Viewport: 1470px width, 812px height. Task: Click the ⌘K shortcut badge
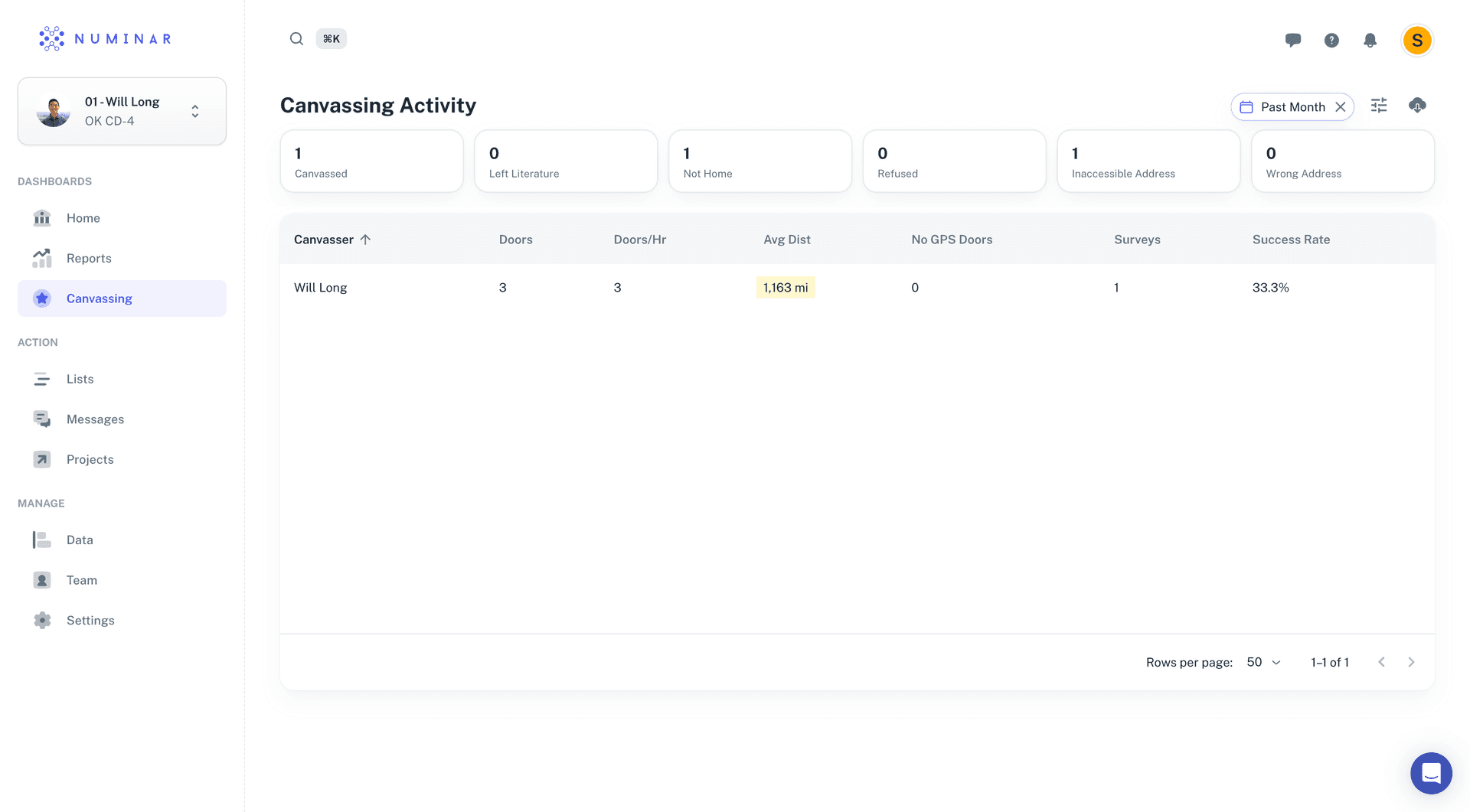pyautogui.click(x=331, y=38)
